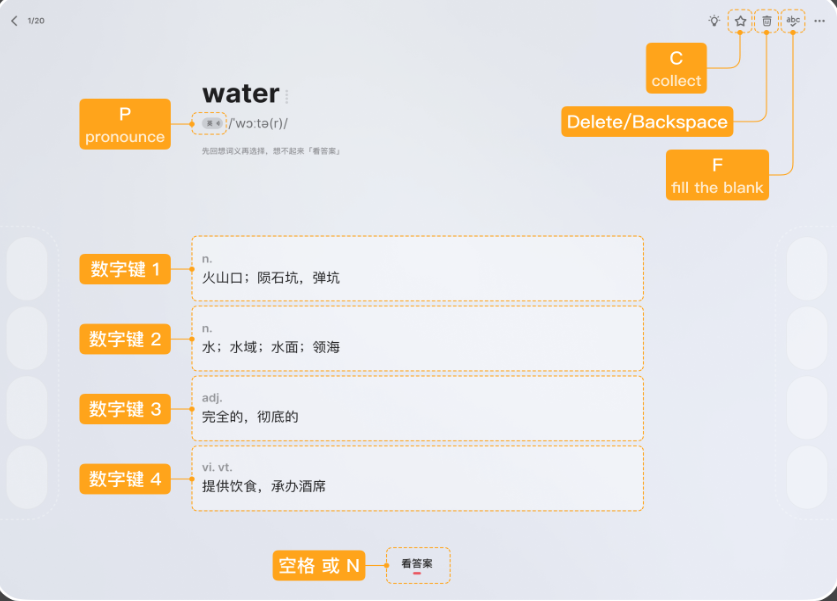Image resolution: width=837 pixels, height=601 pixels.
Task: Click the trash delete icon
Action: pos(767,21)
